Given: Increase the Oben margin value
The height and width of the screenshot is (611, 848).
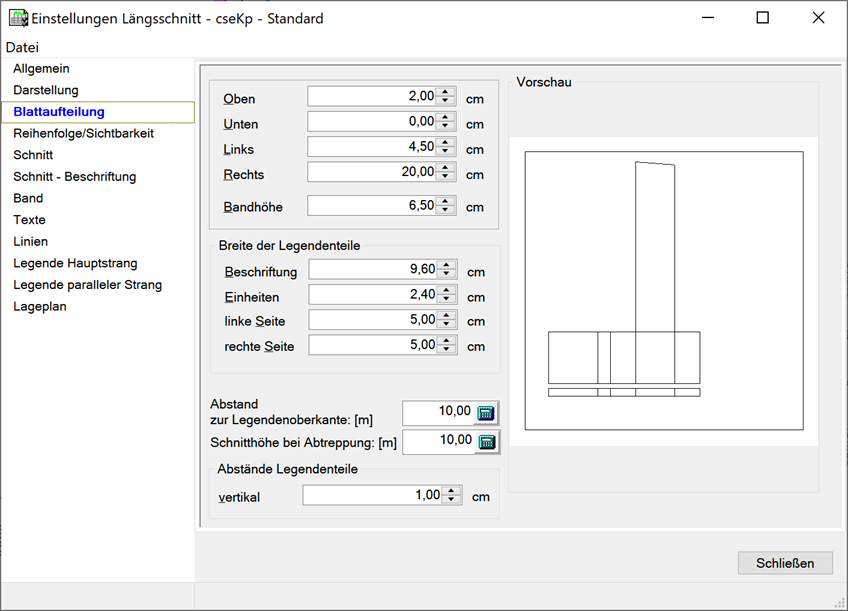Looking at the screenshot, I should click(446, 92).
